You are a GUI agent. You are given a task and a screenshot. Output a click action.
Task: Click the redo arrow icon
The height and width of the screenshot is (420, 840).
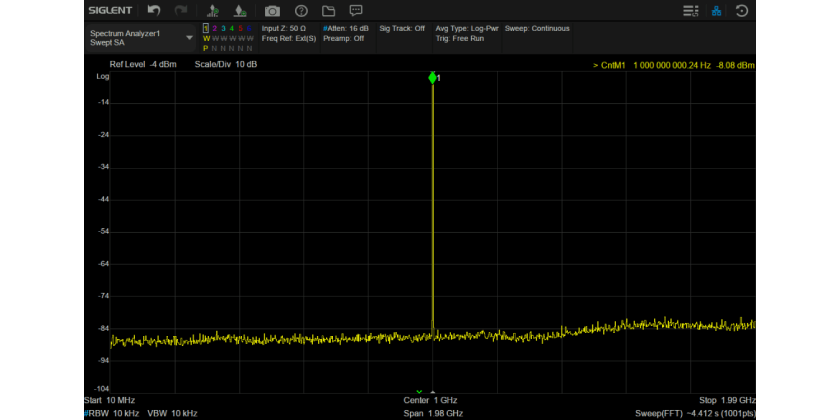pos(181,10)
